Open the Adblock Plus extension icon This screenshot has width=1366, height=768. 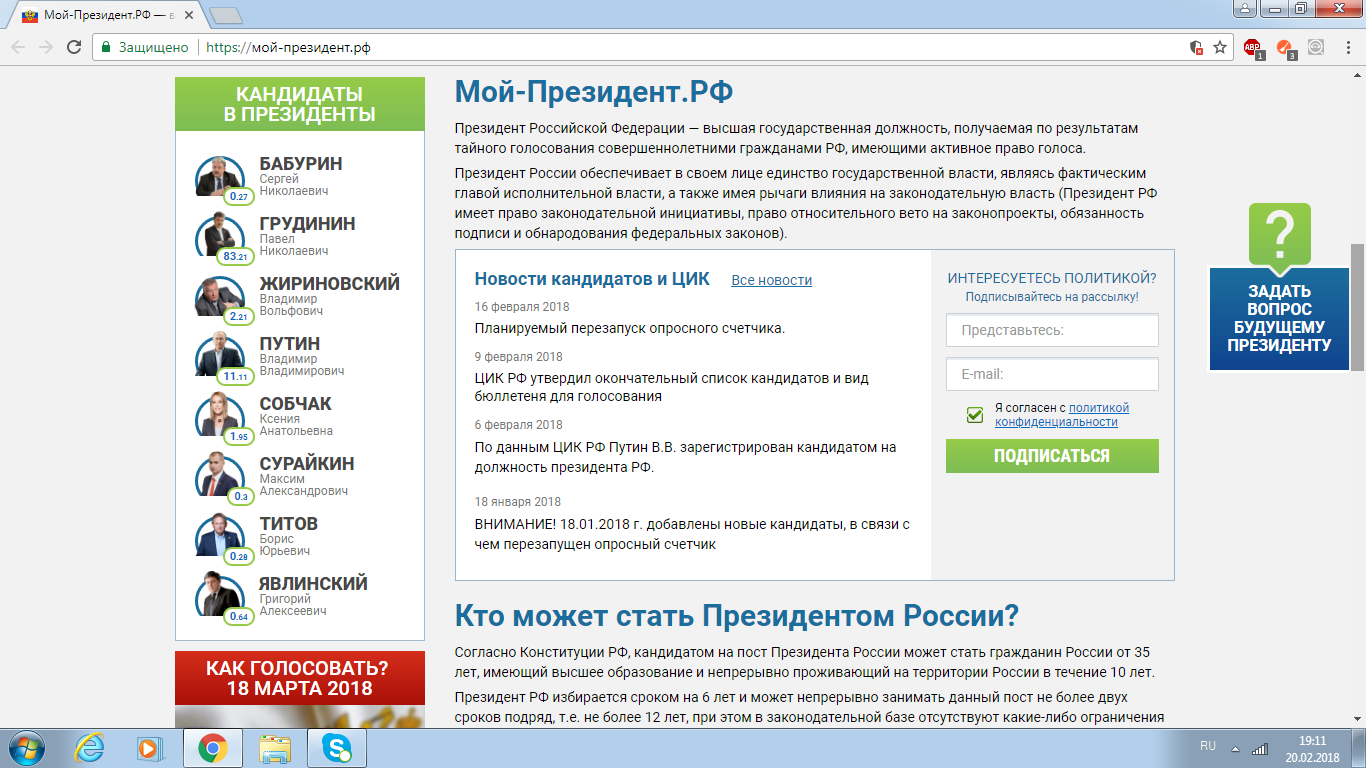click(1252, 47)
